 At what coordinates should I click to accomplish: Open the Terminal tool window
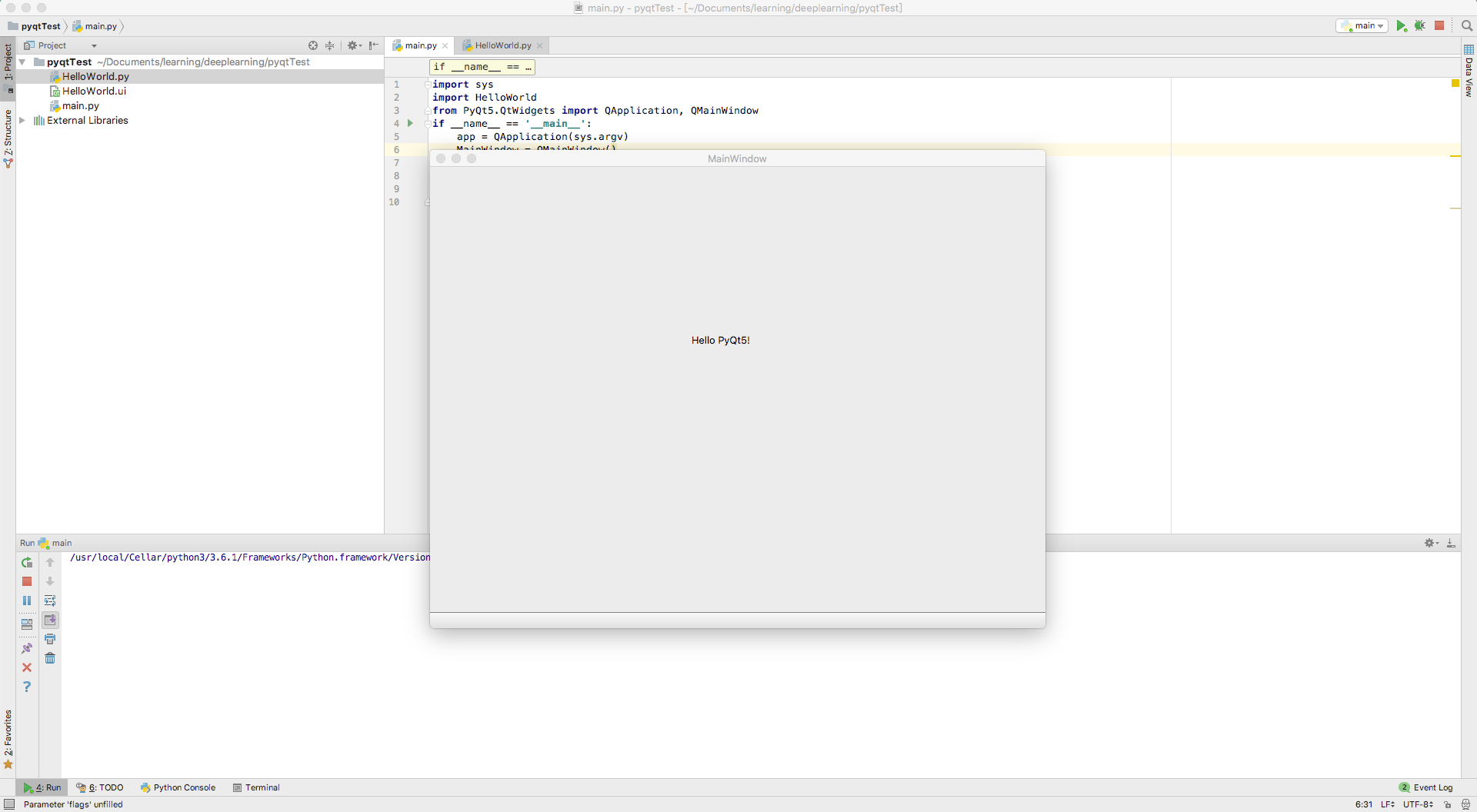(x=262, y=787)
